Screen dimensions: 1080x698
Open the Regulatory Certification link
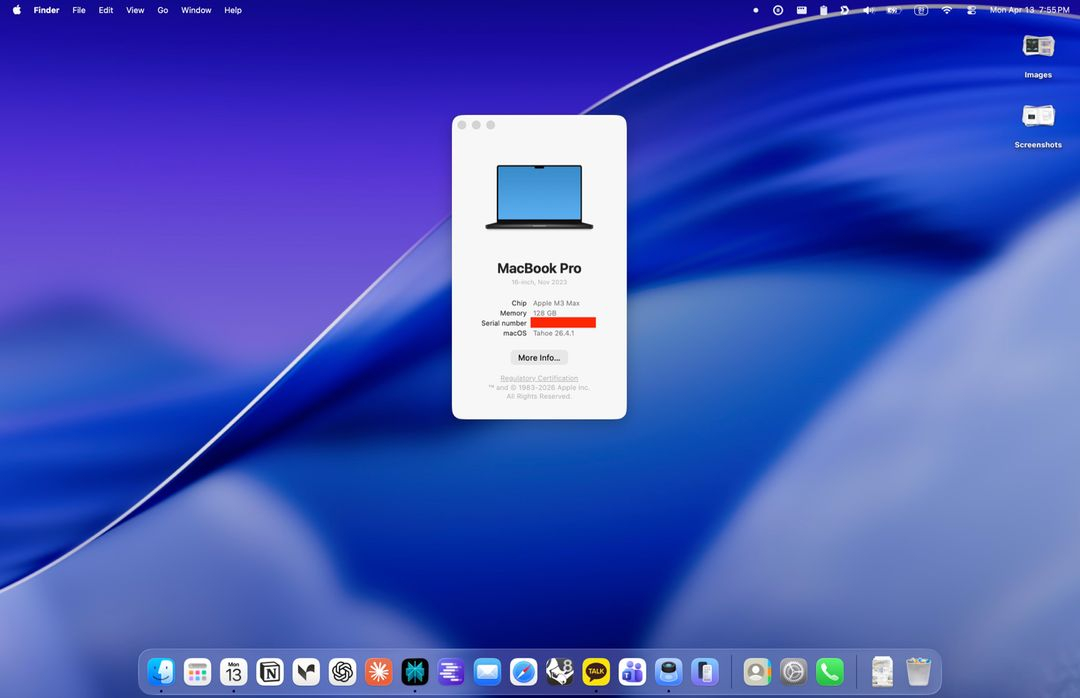coord(539,378)
